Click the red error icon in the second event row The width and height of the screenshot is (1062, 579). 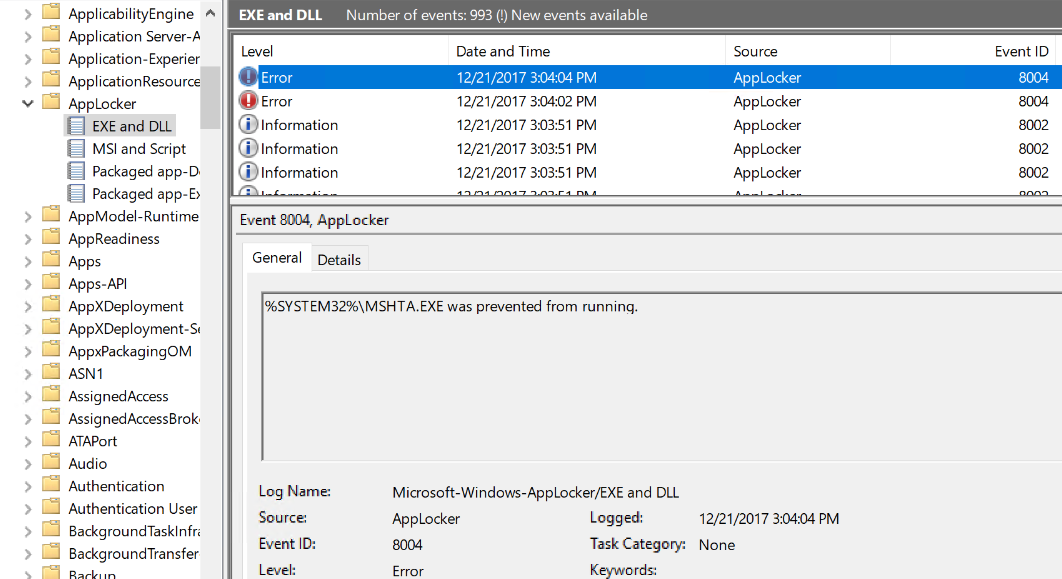tap(248, 101)
